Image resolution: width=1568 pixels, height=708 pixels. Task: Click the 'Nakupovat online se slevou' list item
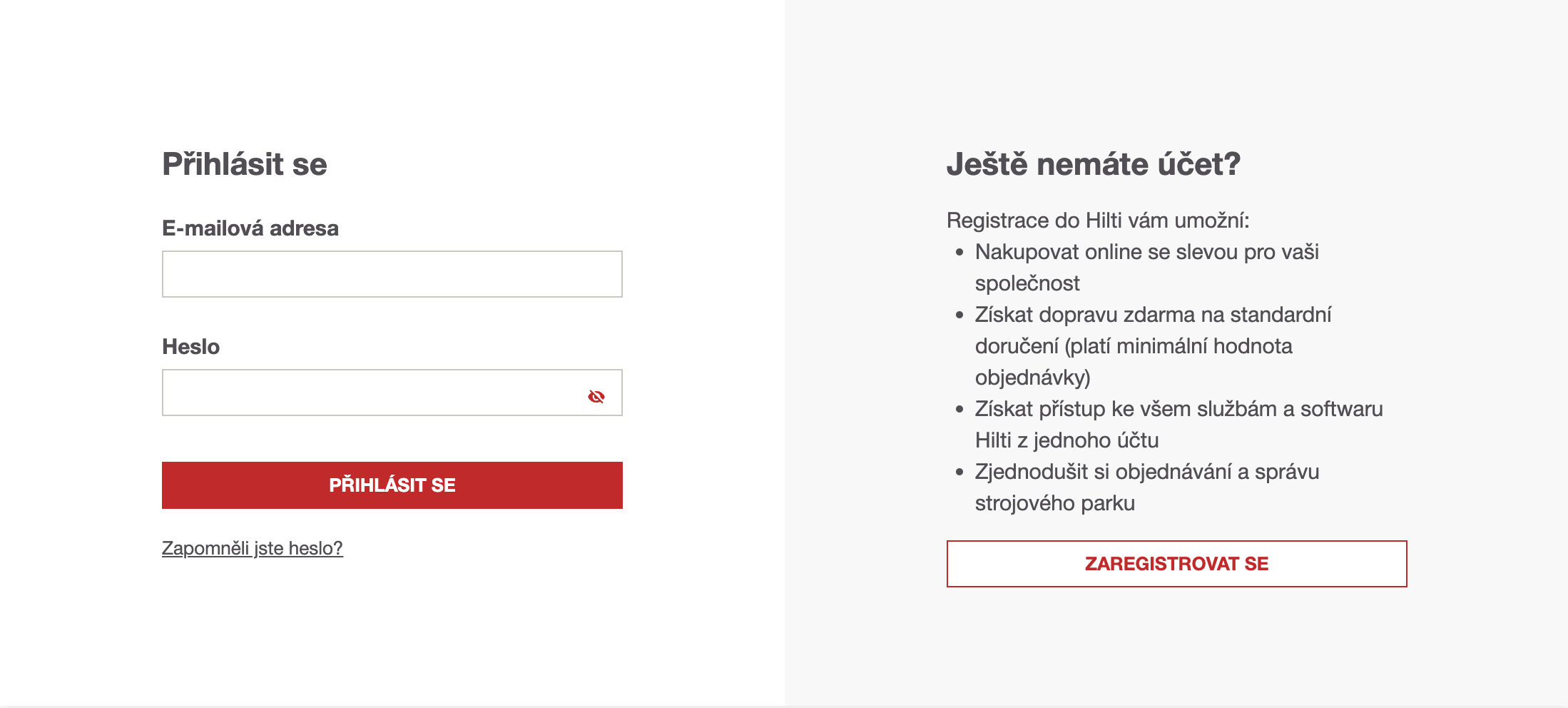(1147, 268)
